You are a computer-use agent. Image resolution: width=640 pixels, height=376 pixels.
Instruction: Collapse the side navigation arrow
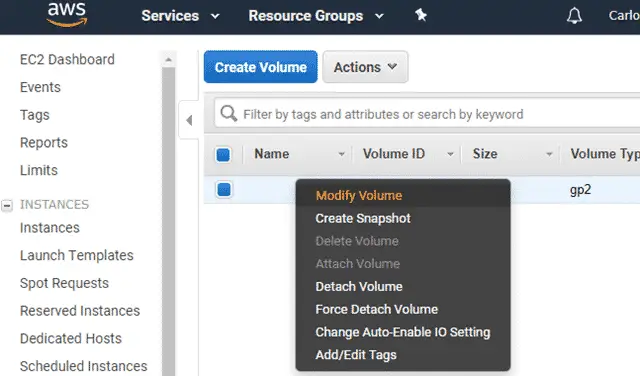point(189,120)
